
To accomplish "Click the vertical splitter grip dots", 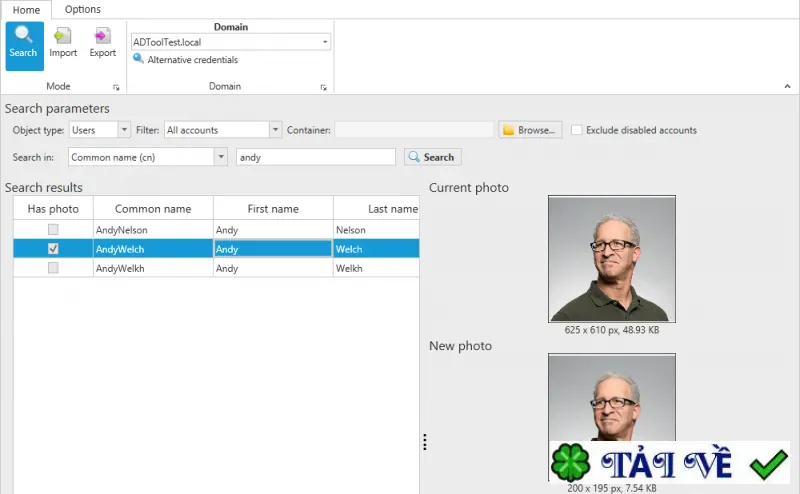I will point(424,442).
